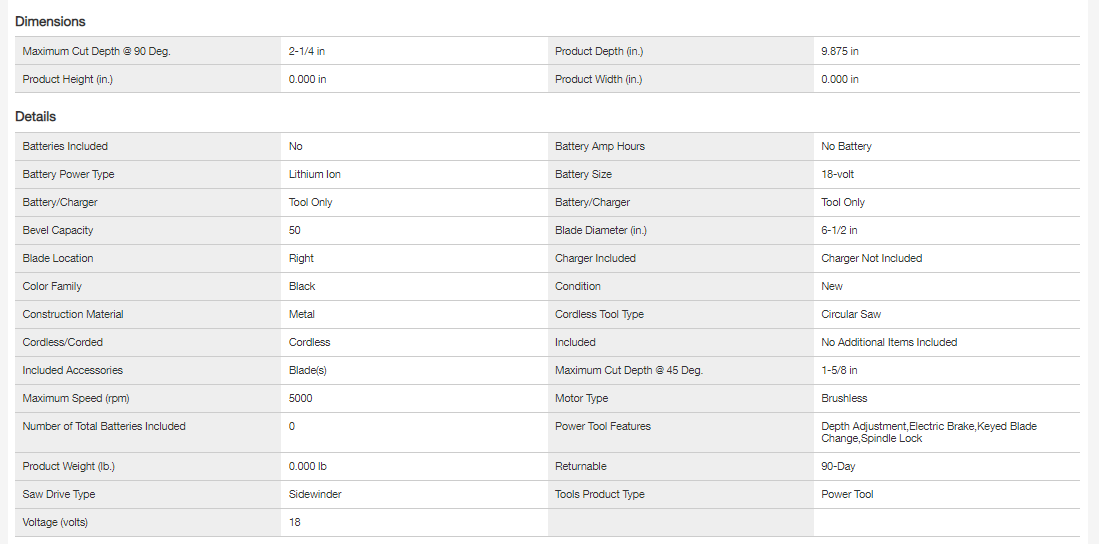Click the Sidewinder saw drive value

(315, 494)
